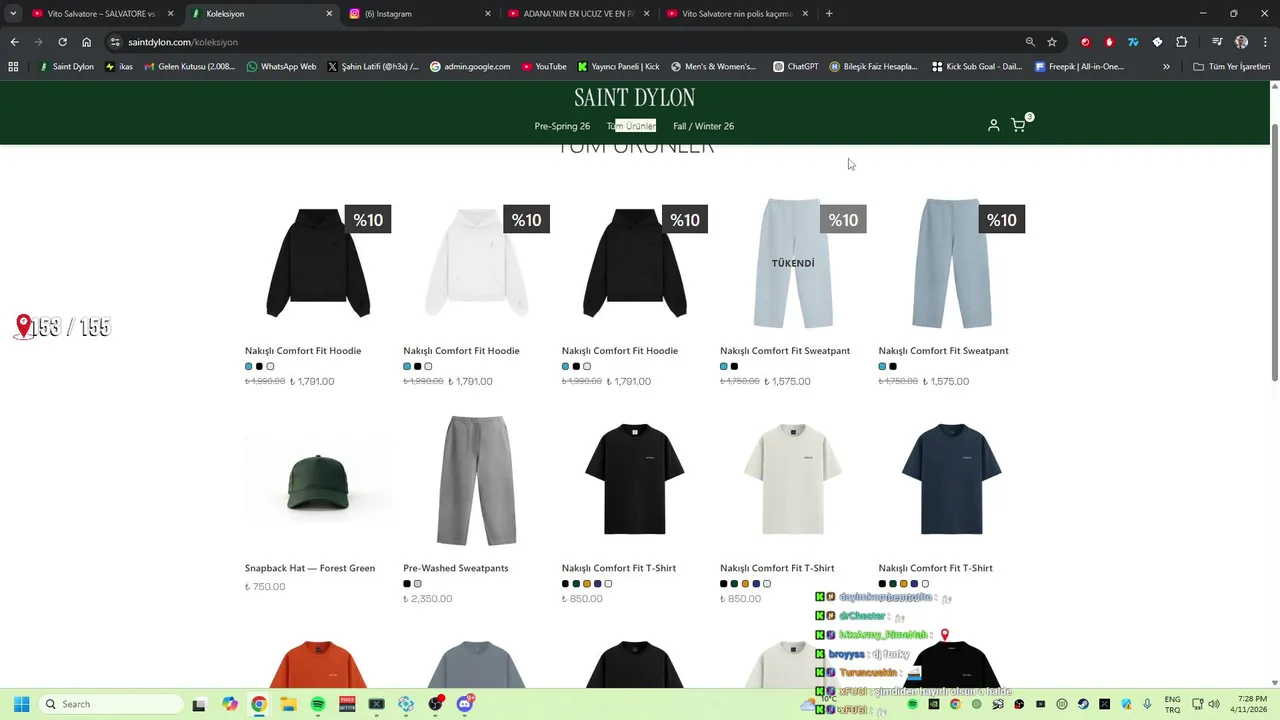
Task: Open Copilot from the taskbar
Action: [230, 704]
